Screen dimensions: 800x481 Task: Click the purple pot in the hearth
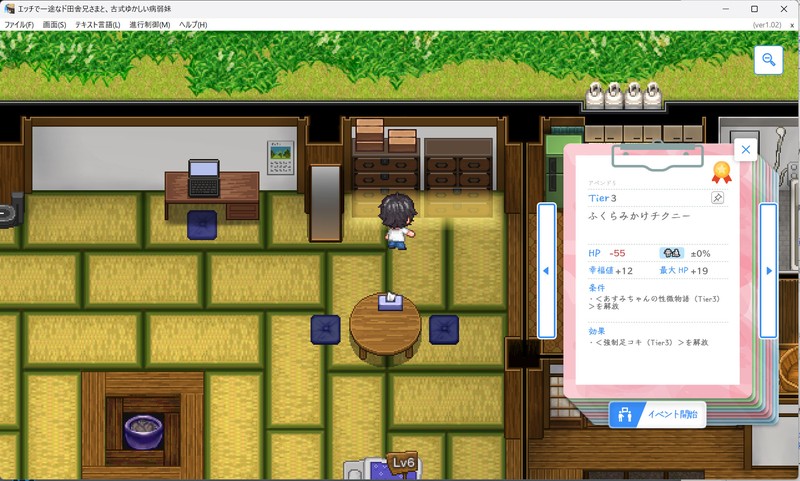(143, 430)
